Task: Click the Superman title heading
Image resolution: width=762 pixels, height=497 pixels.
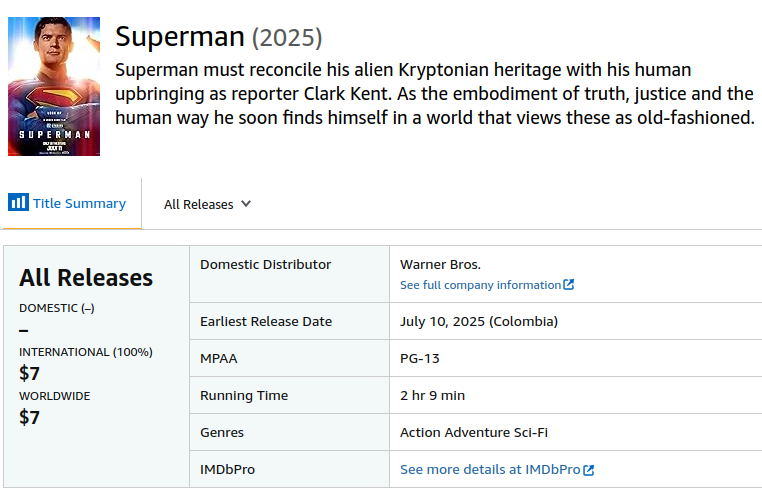Action: [180, 37]
